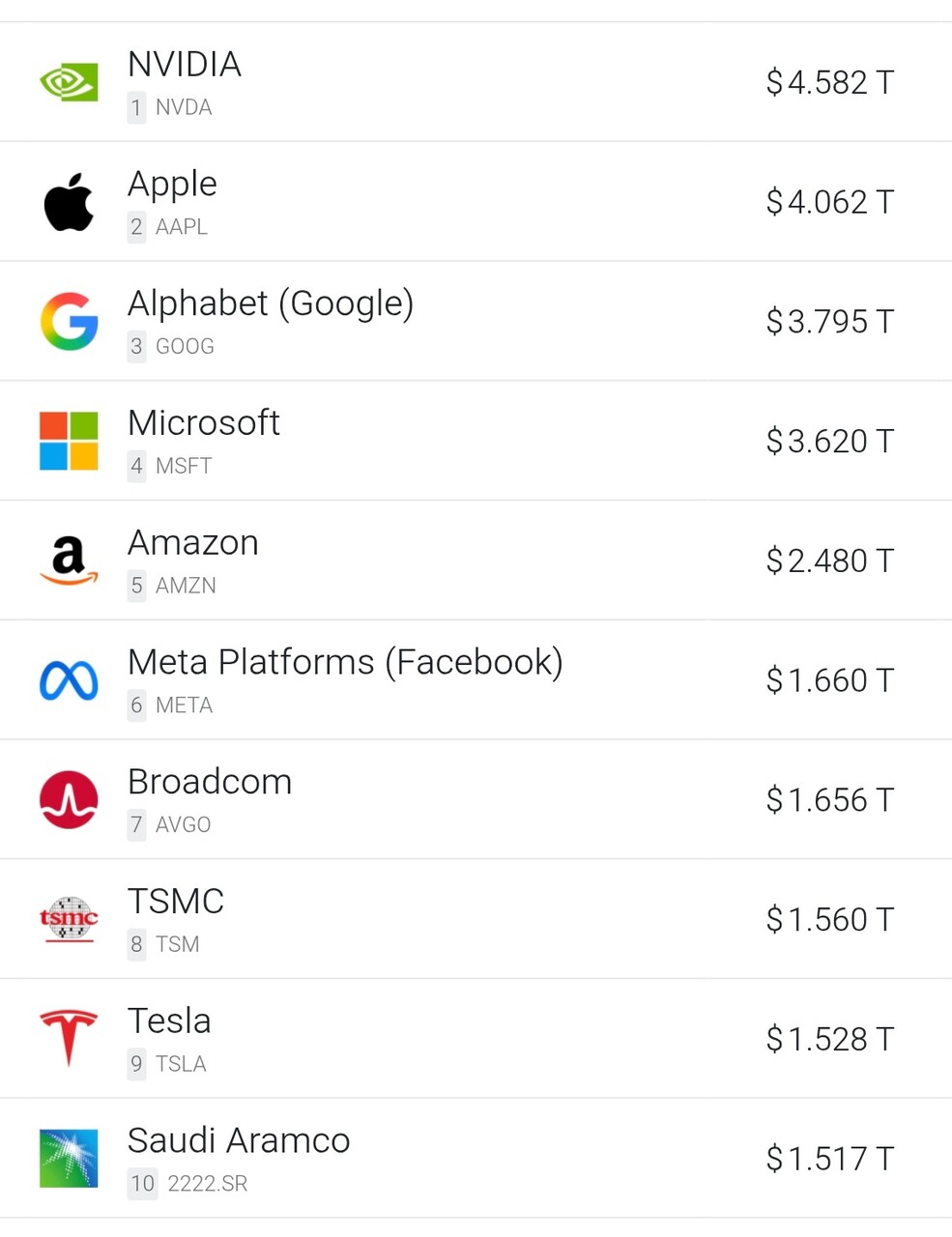Tap the black Apple logo

69,202
